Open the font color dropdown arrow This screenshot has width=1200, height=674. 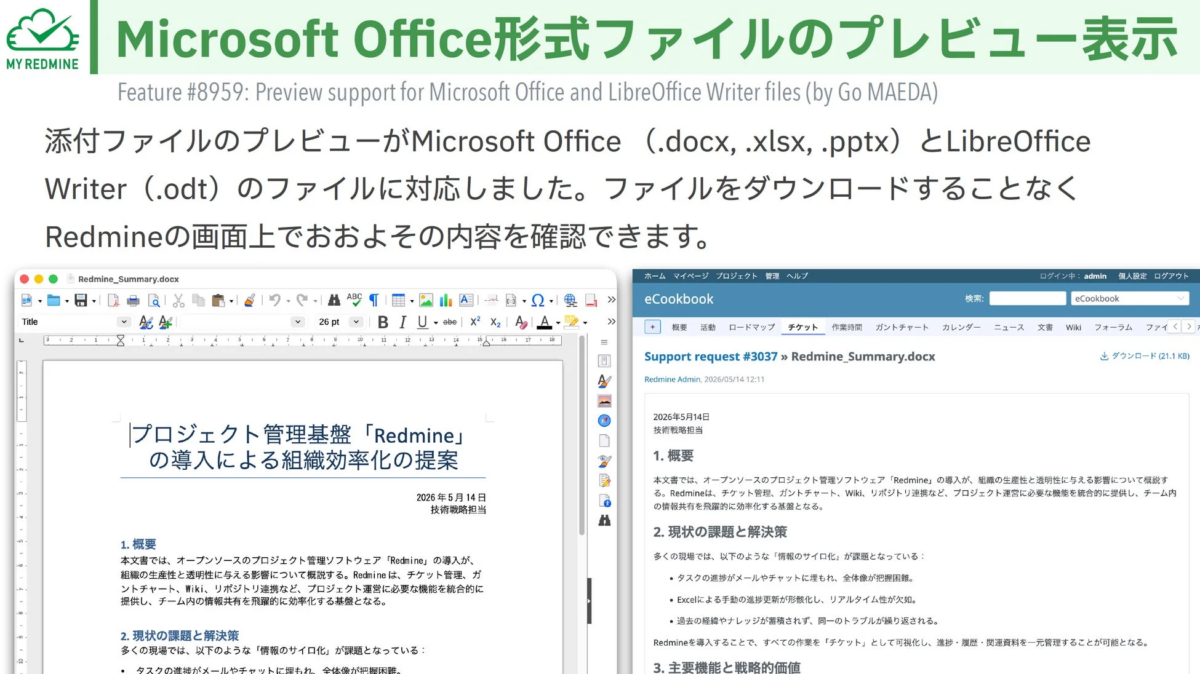(x=557, y=323)
